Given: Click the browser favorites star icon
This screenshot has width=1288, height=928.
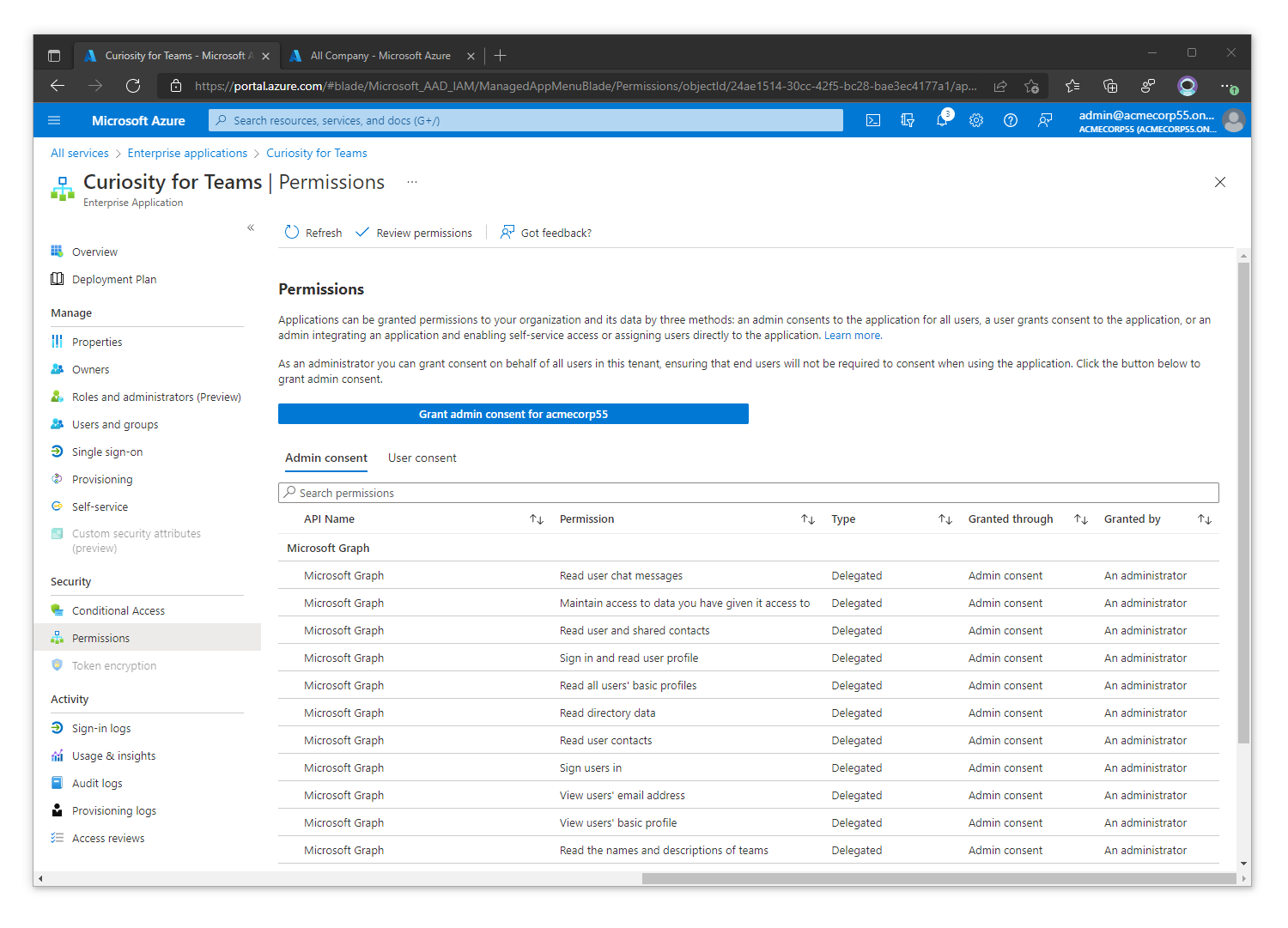Looking at the screenshot, I should click(x=1072, y=86).
